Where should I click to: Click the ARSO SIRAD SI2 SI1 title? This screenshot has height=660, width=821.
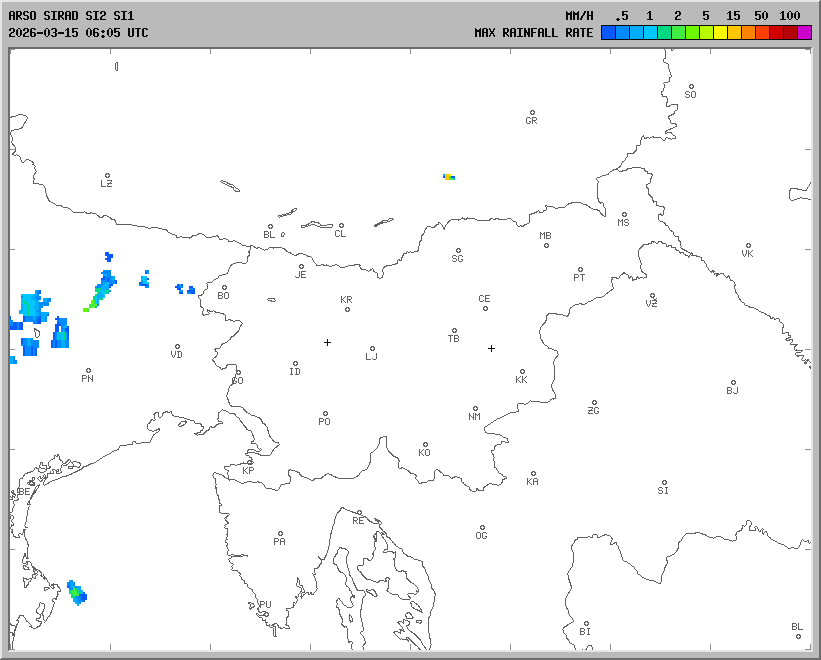click(71, 16)
